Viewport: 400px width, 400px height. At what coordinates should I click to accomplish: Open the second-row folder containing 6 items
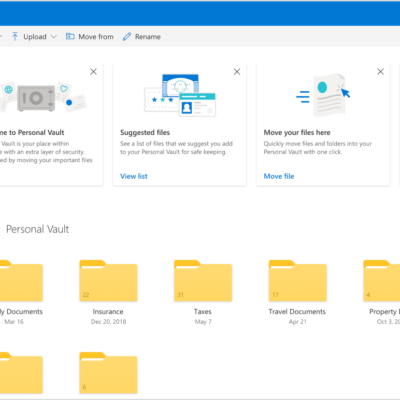(x=108, y=373)
